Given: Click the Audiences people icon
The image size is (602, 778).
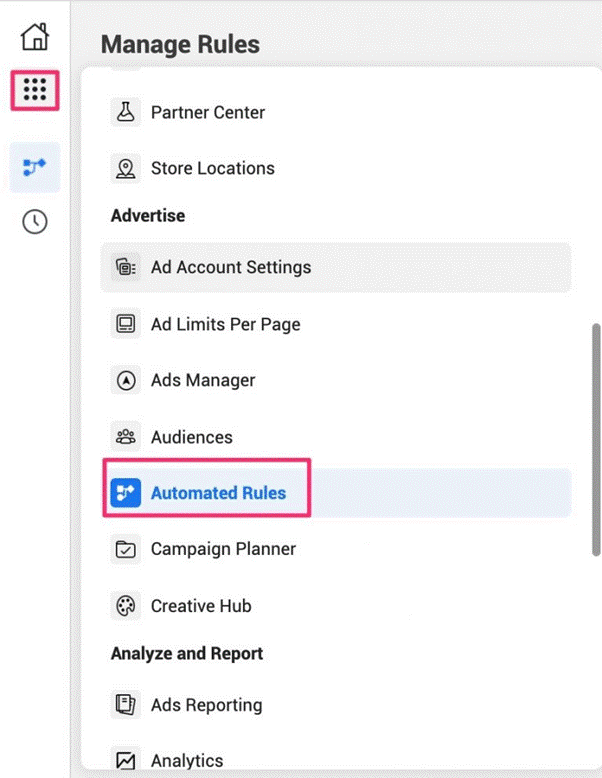Looking at the screenshot, I should coord(126,437).
